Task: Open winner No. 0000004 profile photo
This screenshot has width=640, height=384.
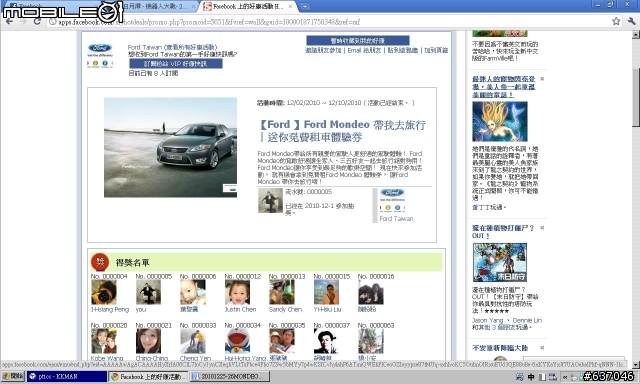Action: pyautogui.click(x=104, y=292)
